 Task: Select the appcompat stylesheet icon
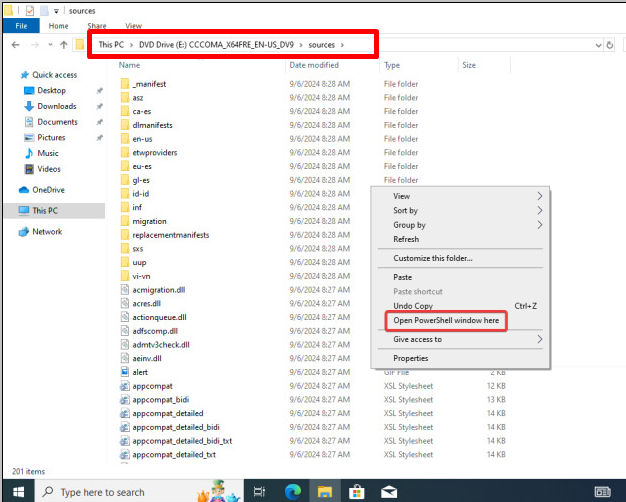coord(125,386)
